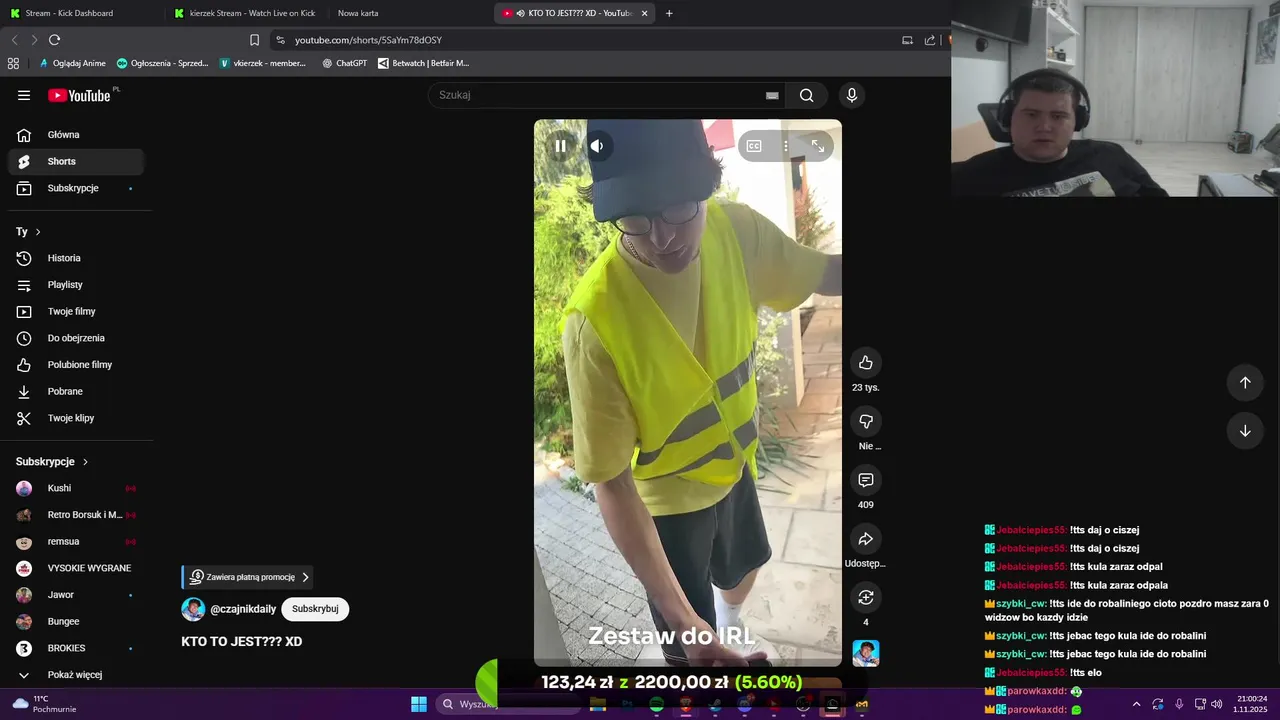Open Twoje filmy in the sidebar
Screen dimensions: 1280x720
[x=75, y=311]
